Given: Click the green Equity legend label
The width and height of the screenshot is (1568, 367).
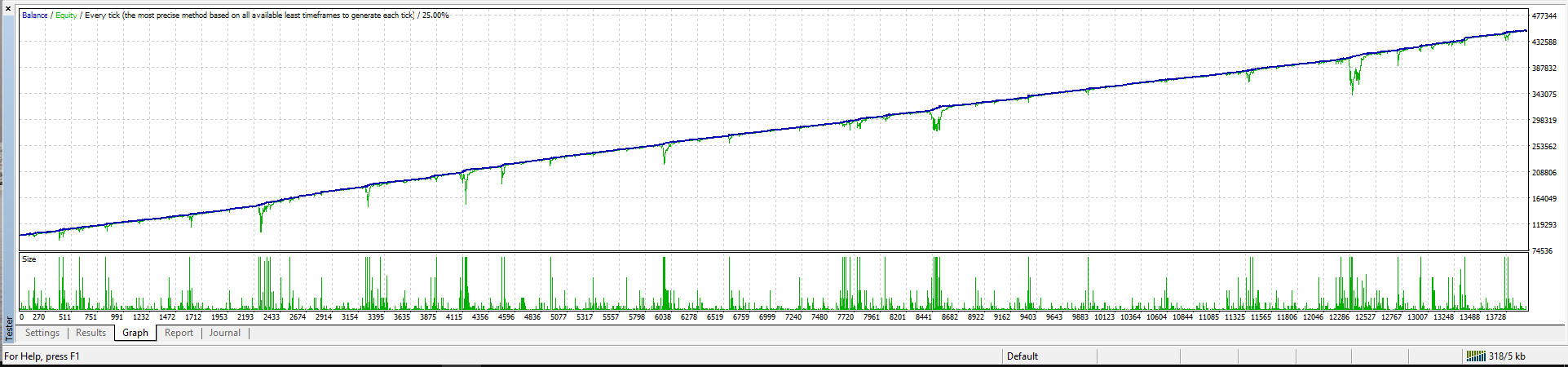Looking at the screenshot, I should click(66, 15).
